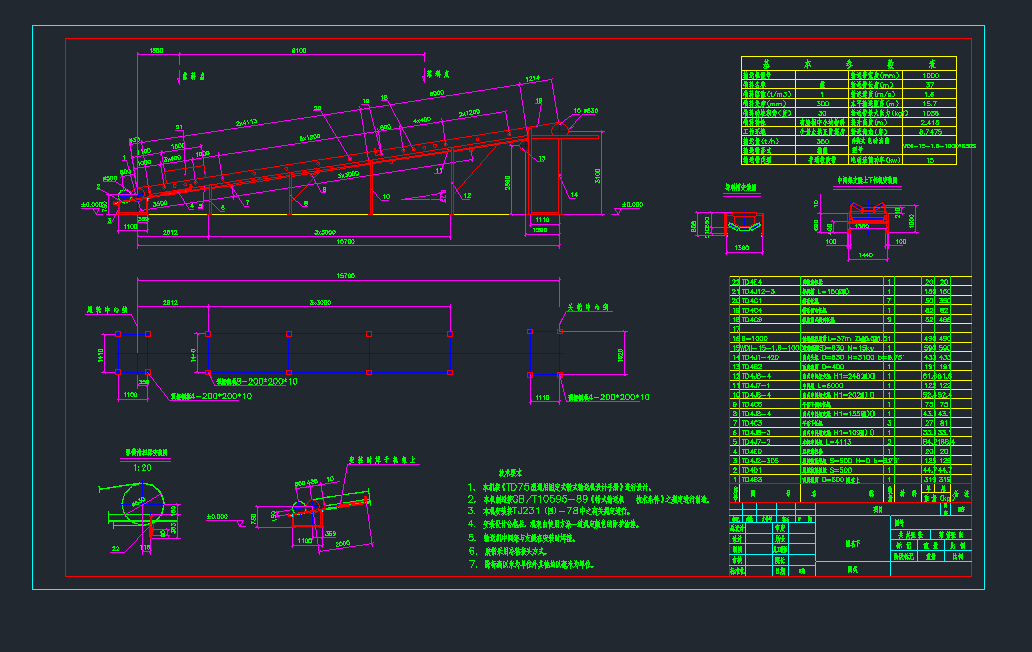Click the 3100 vertical height dimension
1032x652 pixels.
[x=598, y=174]
